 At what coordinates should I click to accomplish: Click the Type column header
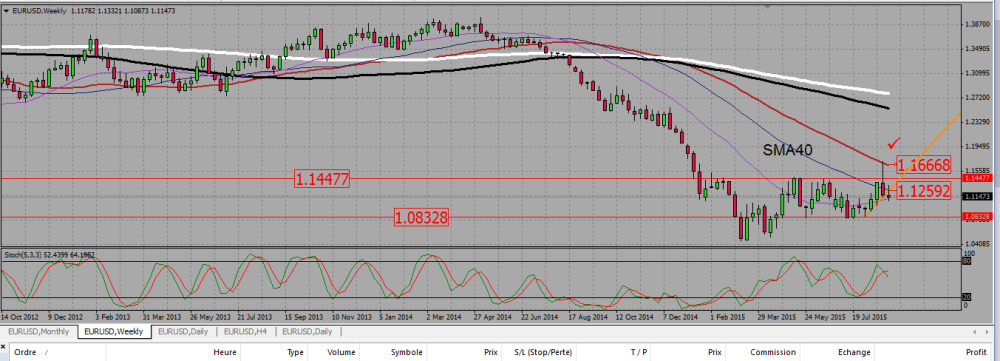(295, 352)
